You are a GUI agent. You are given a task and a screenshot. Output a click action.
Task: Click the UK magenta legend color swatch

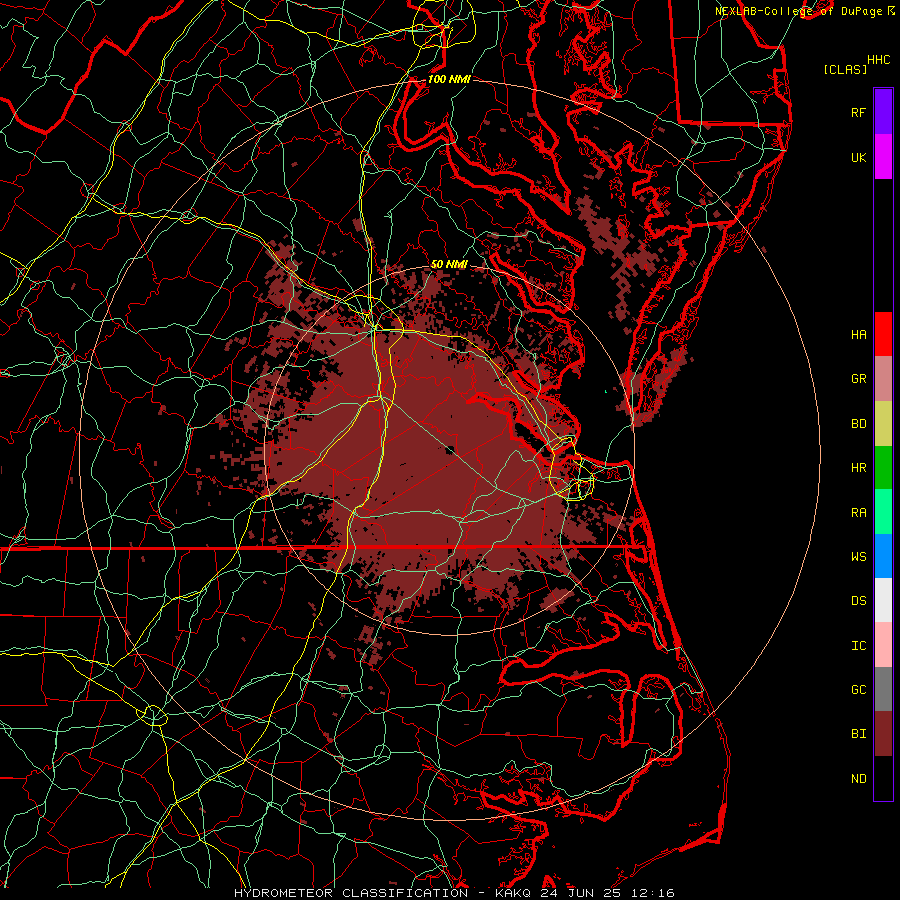tap(883, 157)
